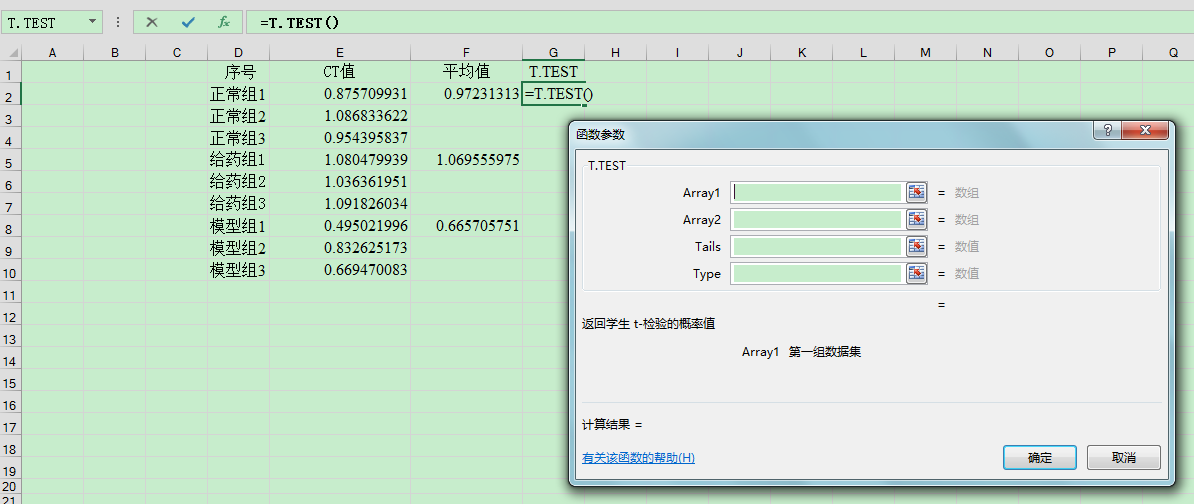Click cell 给药组3
Viewport: 1194px width, 504px height.
tap(238, 204)
